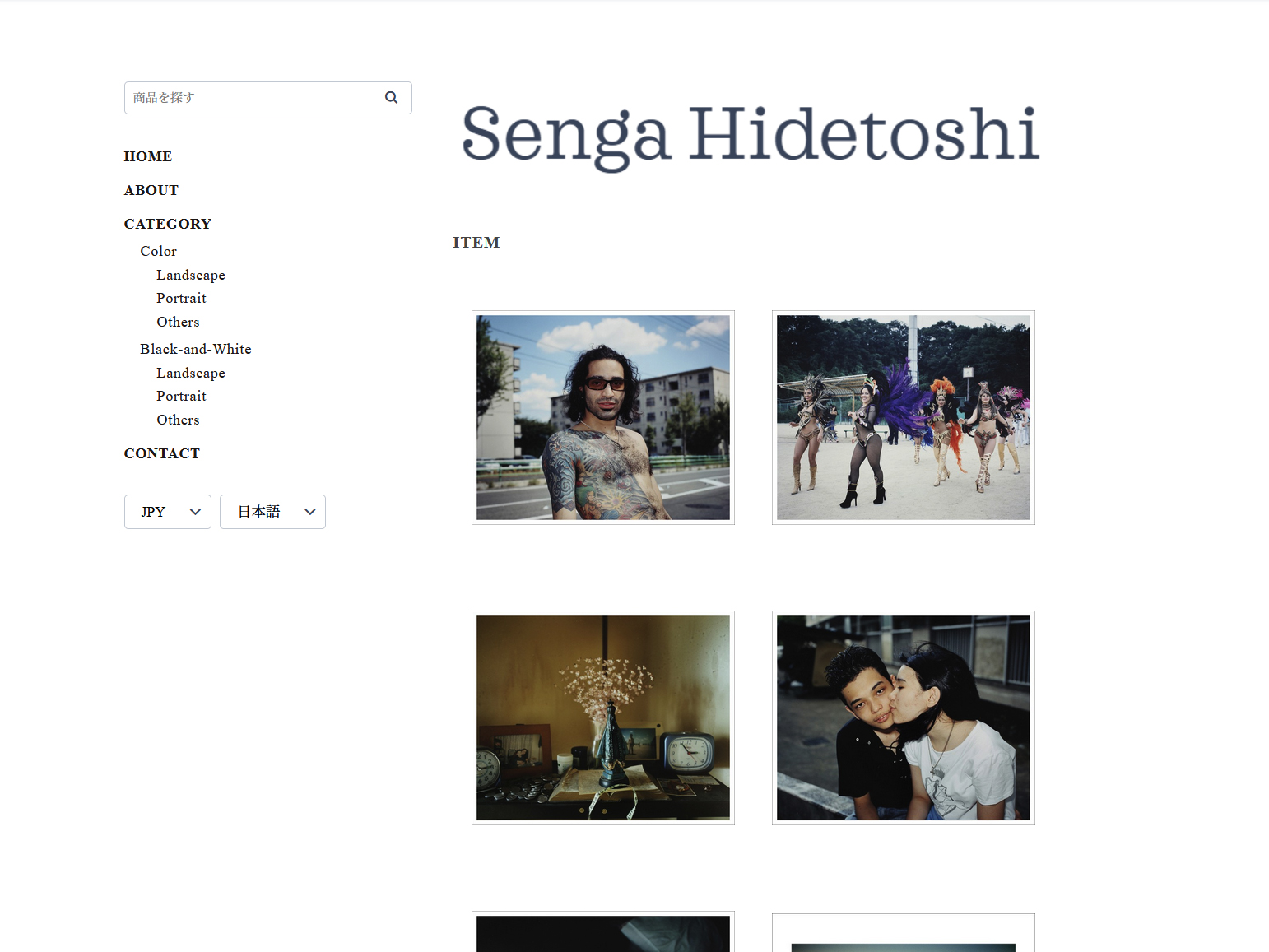Viewport: 1269px width, 952px height.
Task: Open Landscape under Black-and-White category
Action: click(x=190, y=373)
